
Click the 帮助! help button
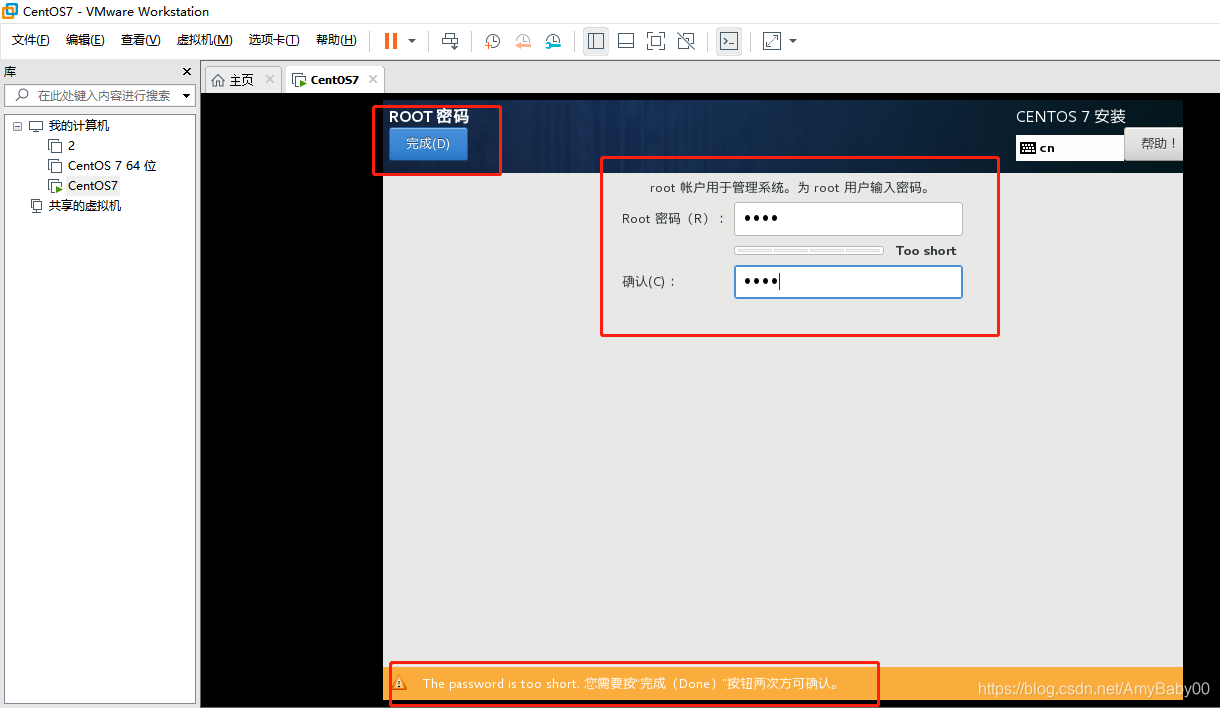coord(1153,144)
